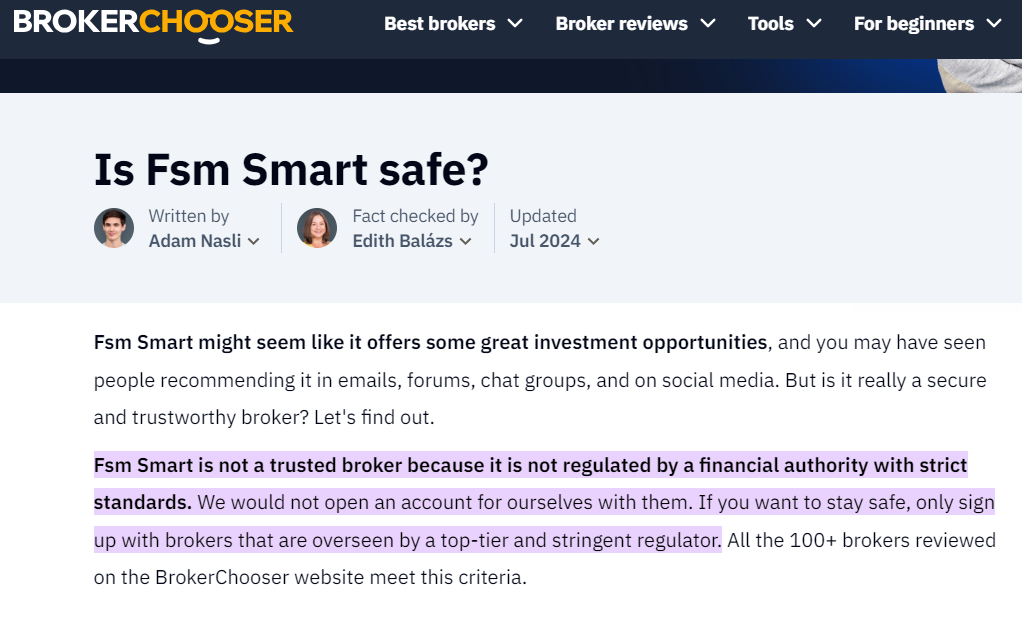Click the hero banner image in corner

[980, 76]
